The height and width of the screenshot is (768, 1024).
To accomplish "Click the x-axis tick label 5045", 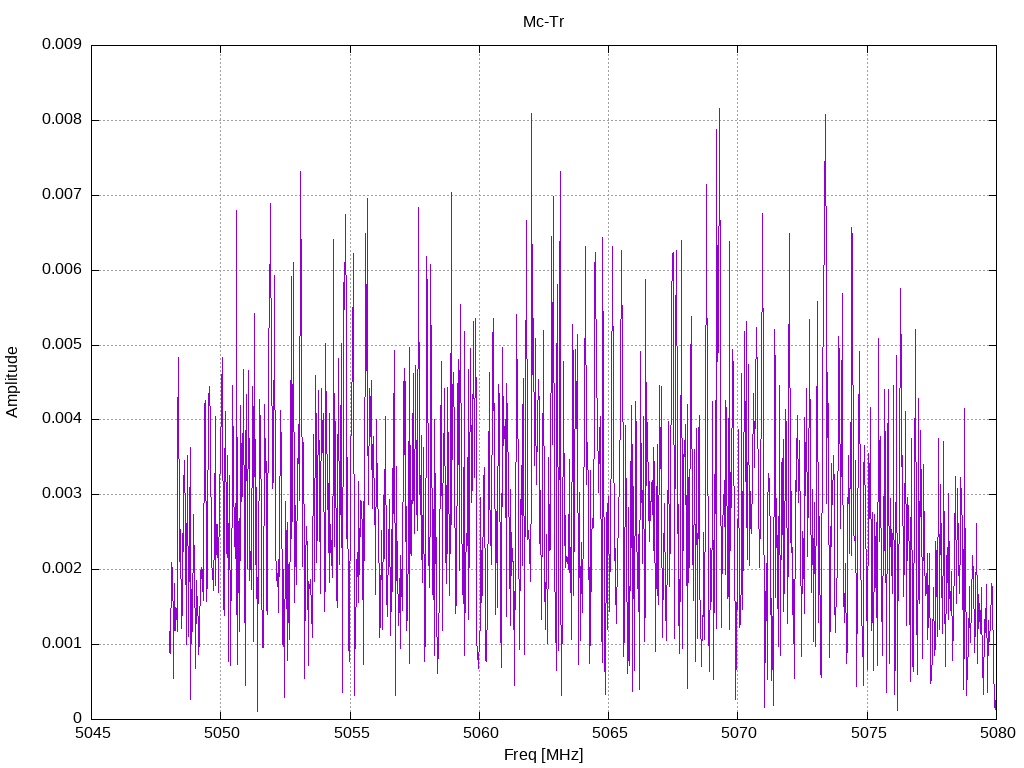I will pyautogui.click(x=92, y=733).
